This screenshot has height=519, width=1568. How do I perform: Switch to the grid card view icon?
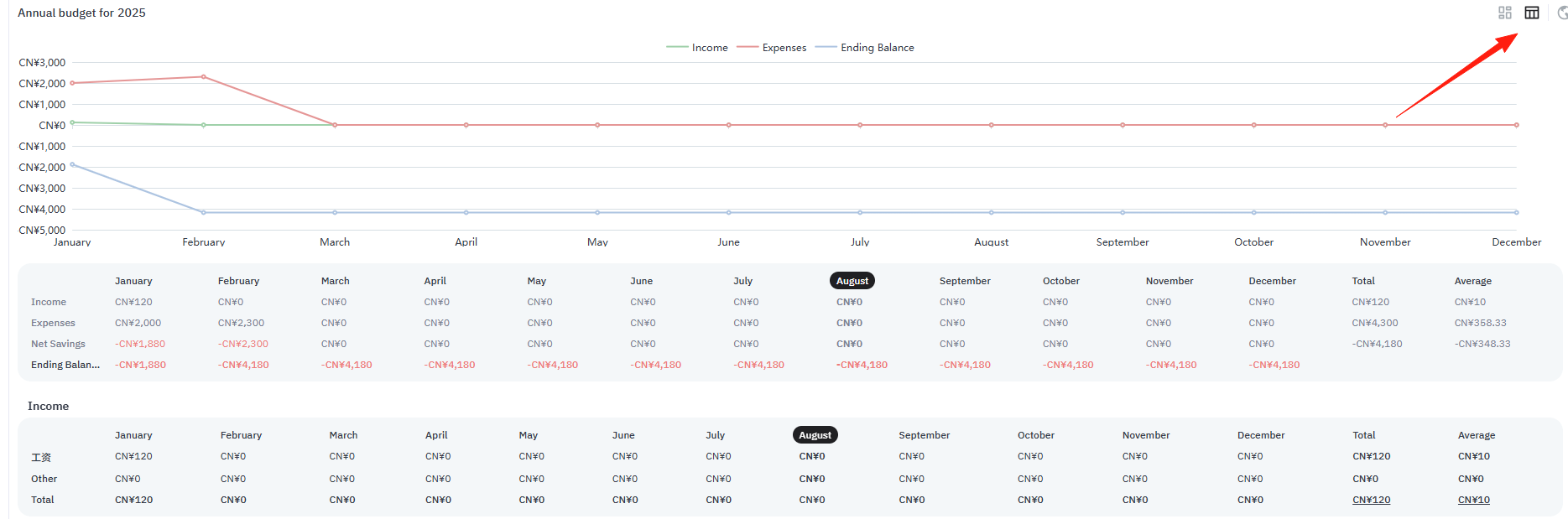(1505, 13)
